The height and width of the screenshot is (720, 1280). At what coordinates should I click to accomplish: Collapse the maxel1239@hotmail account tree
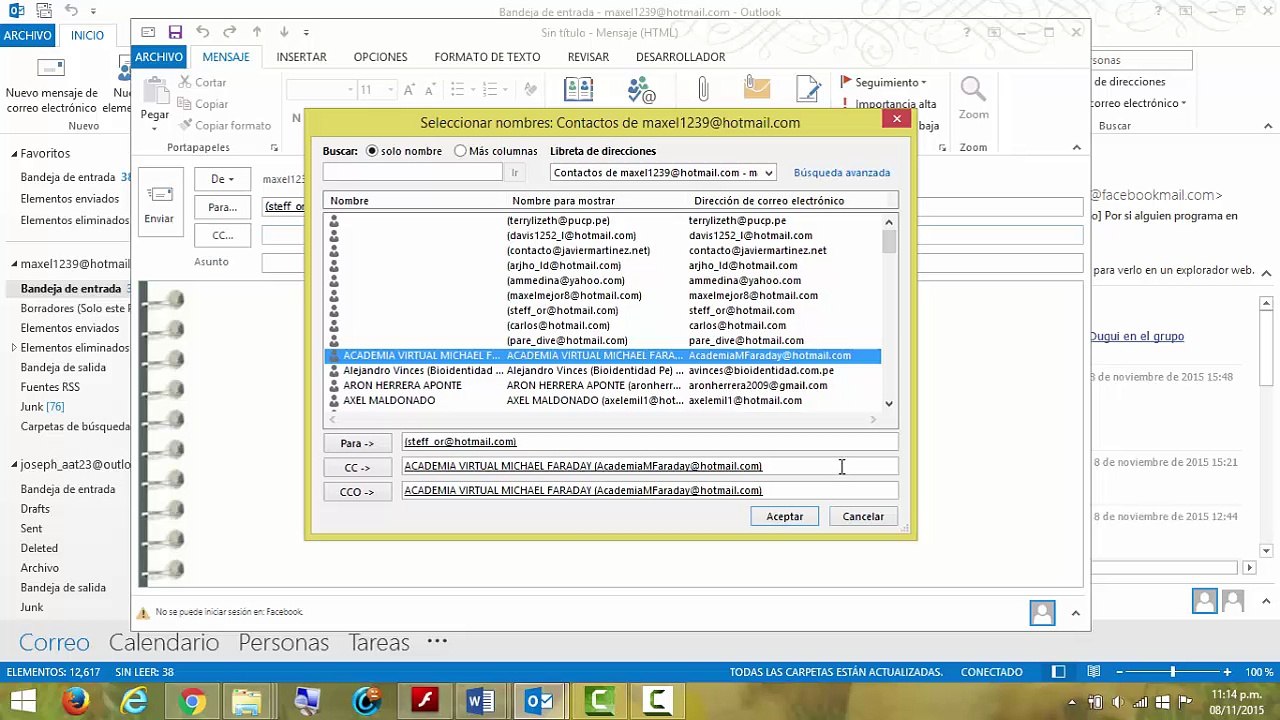(15, 264)
